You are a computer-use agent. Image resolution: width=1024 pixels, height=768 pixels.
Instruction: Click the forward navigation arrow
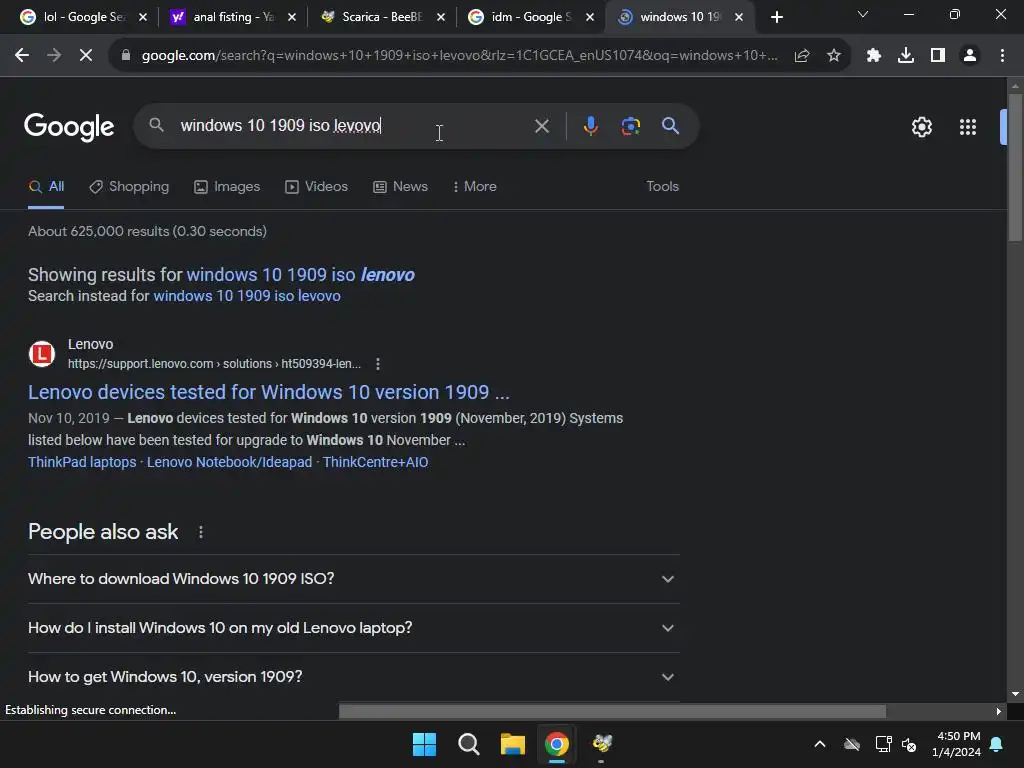[54, 56]
